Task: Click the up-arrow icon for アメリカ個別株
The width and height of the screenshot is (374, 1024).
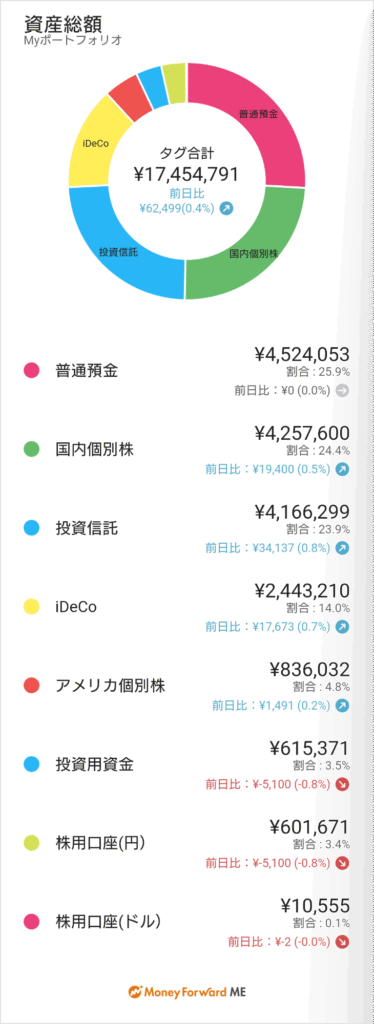Action: pos(342,705)
